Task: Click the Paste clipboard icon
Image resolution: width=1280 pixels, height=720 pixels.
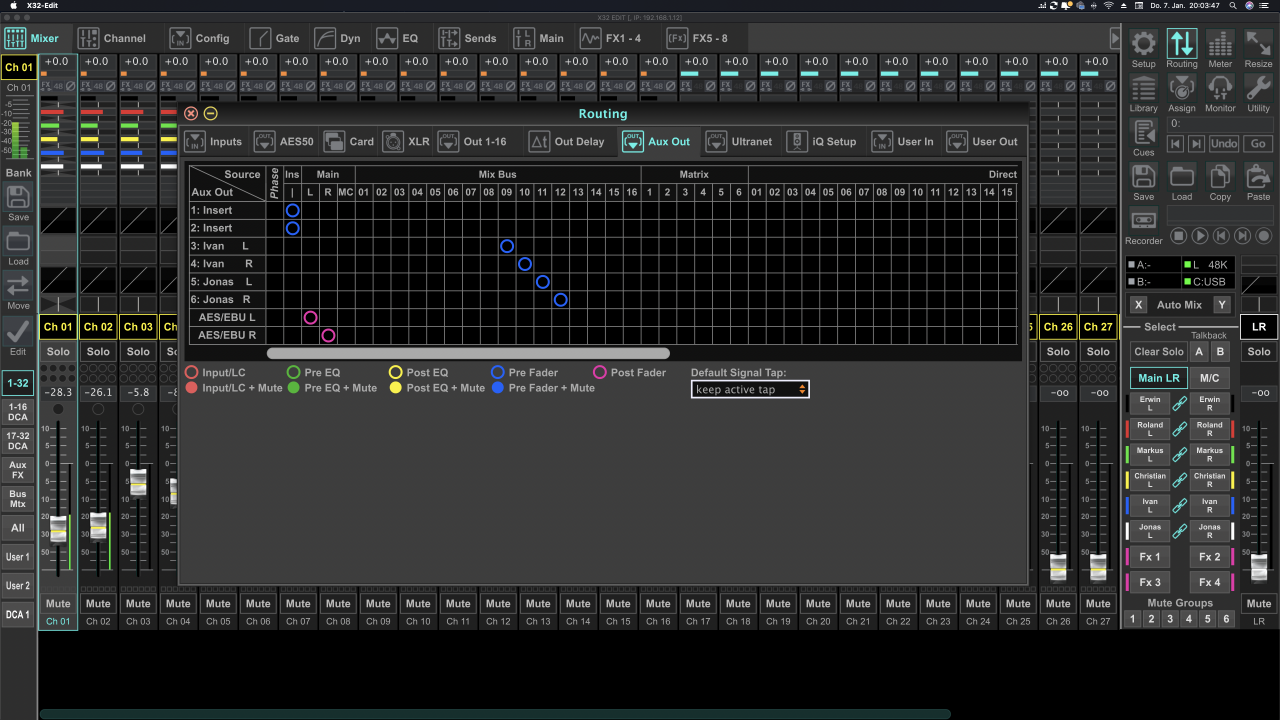Action: (x=1258, y=176)
